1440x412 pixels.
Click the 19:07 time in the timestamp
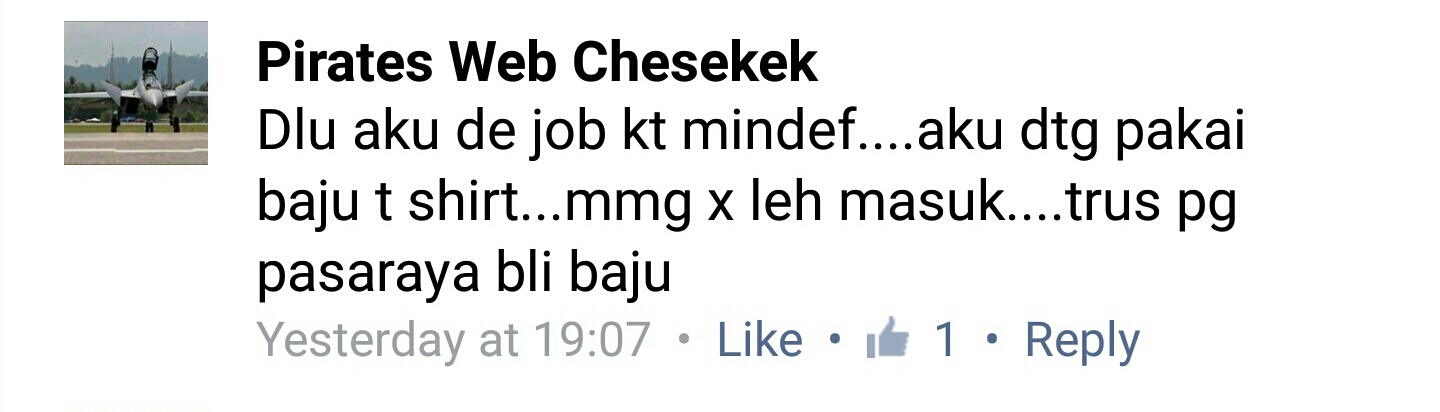[x=592, y=341]
